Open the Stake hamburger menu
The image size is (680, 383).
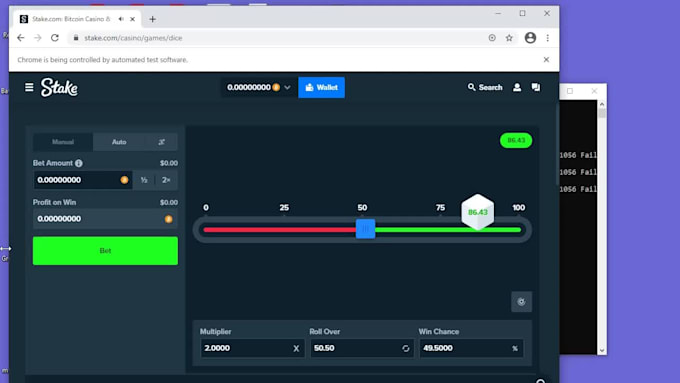point(29,88)
